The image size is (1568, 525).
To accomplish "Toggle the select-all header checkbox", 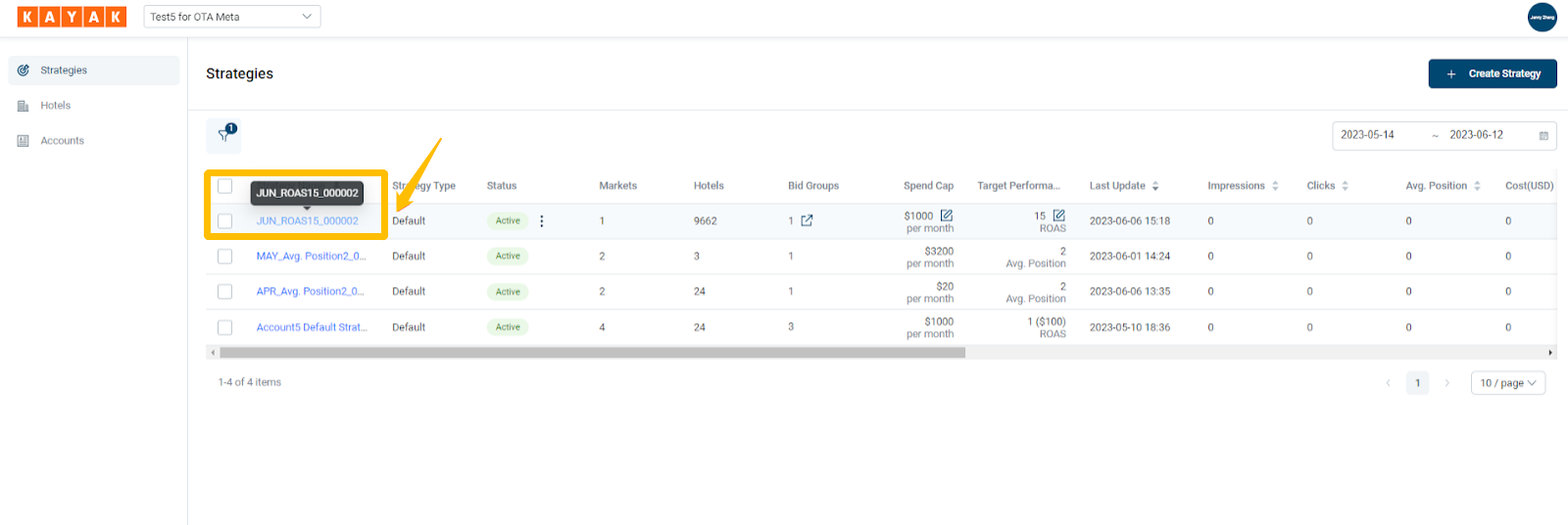I will pos(225,186).
